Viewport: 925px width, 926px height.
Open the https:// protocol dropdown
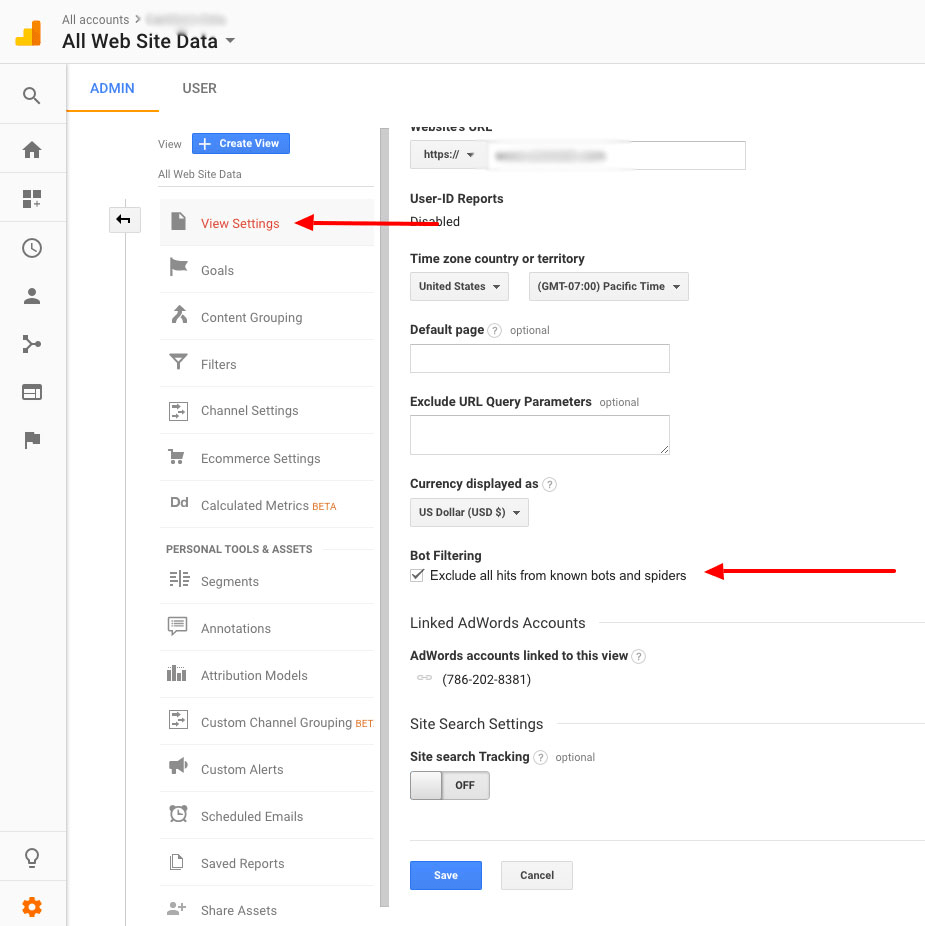(447, 154)
